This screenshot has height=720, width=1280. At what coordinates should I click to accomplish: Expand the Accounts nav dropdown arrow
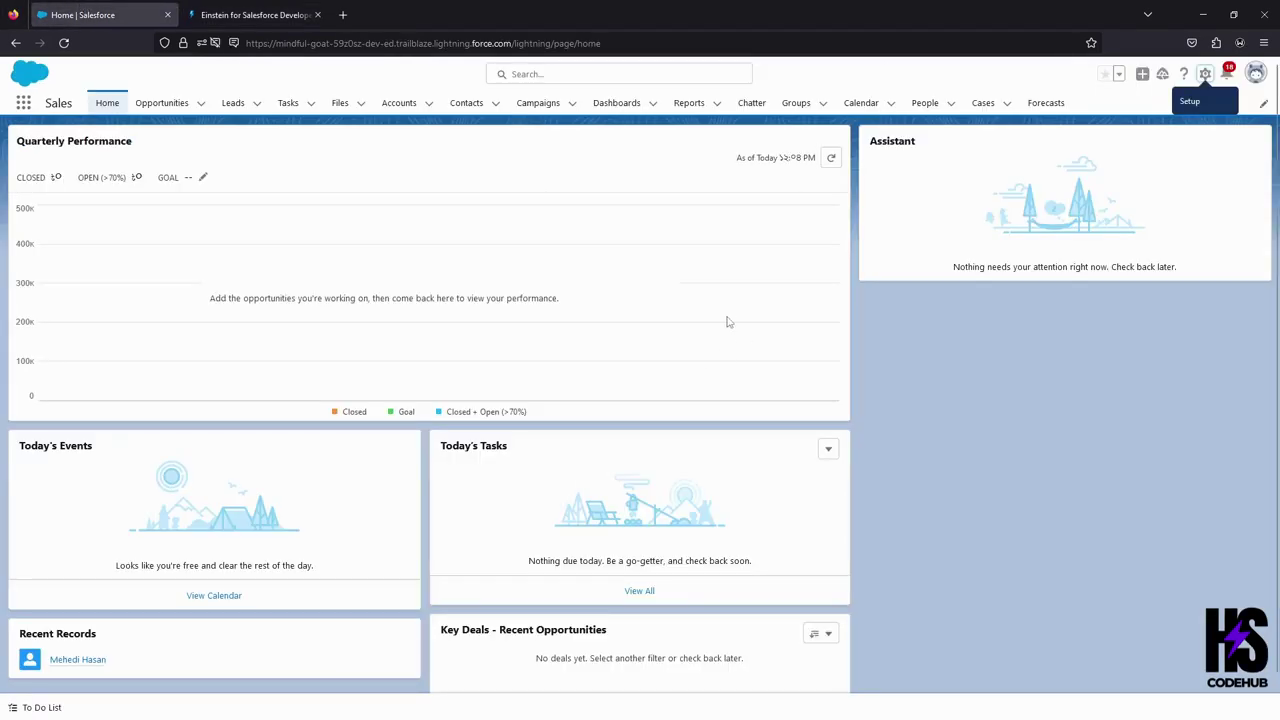click(x=429, y=103)
